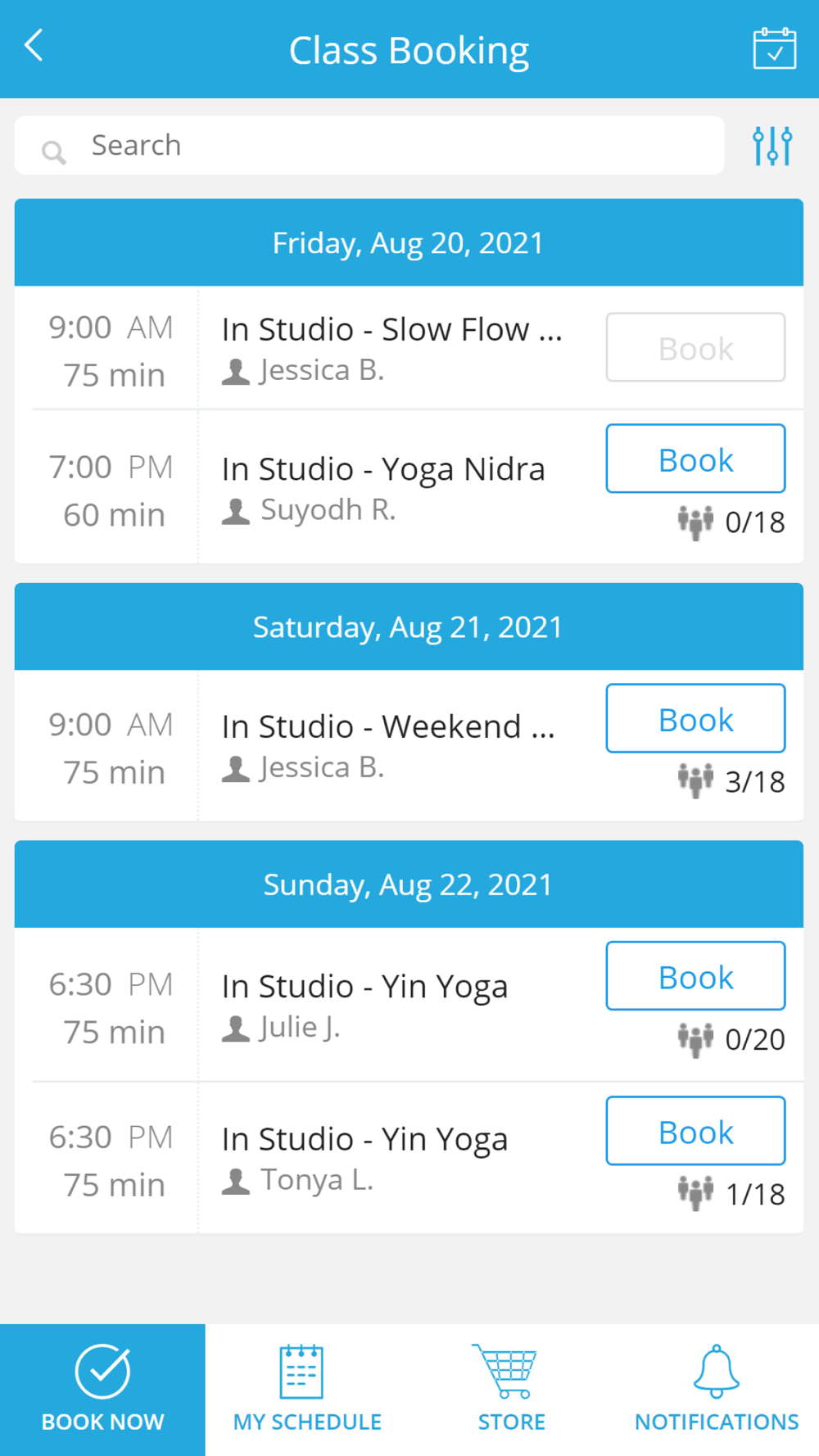Book Yin Yoga with Tonya L.
The image size is (819, 1456).
point(695,1131)
